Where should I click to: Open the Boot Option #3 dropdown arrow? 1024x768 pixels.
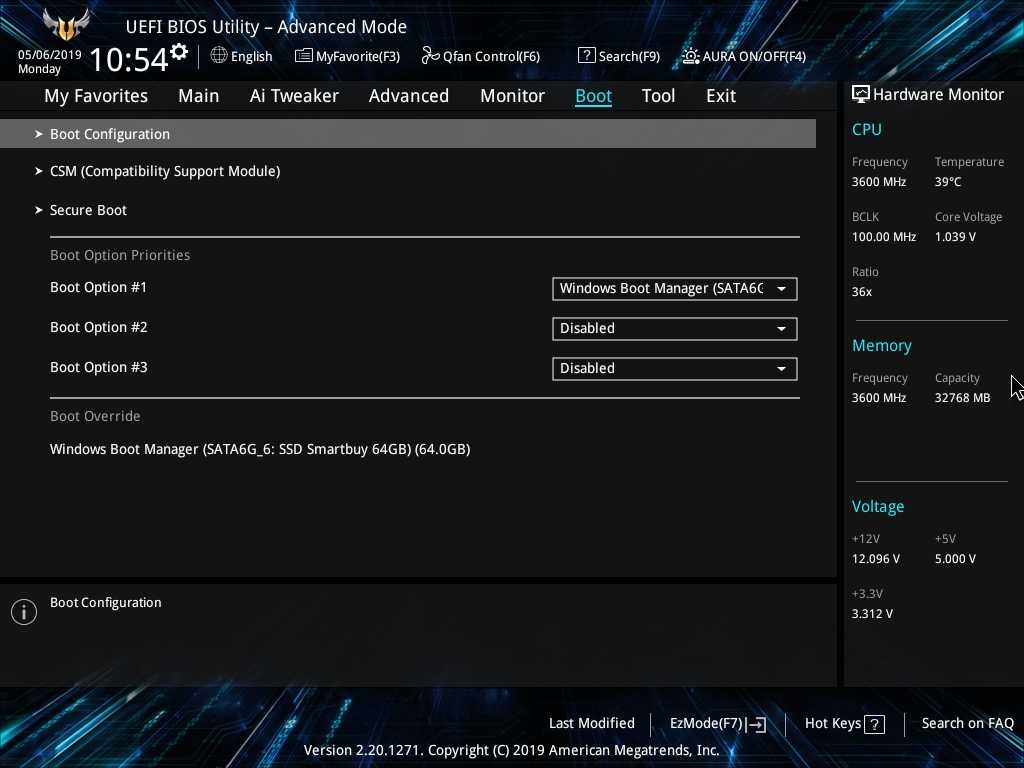pyautogui.click(x=782, y=369)
